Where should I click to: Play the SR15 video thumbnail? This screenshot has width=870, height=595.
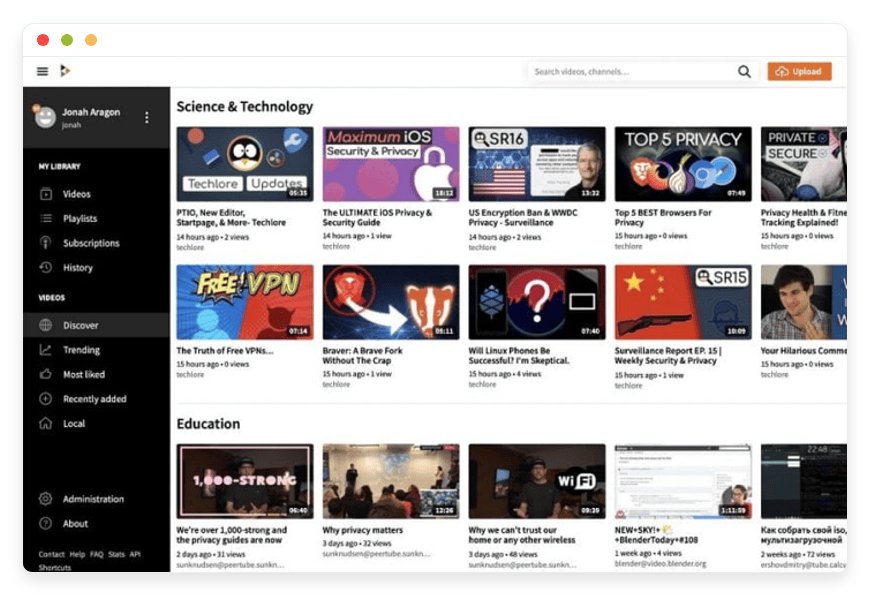(x=683, y=302)
